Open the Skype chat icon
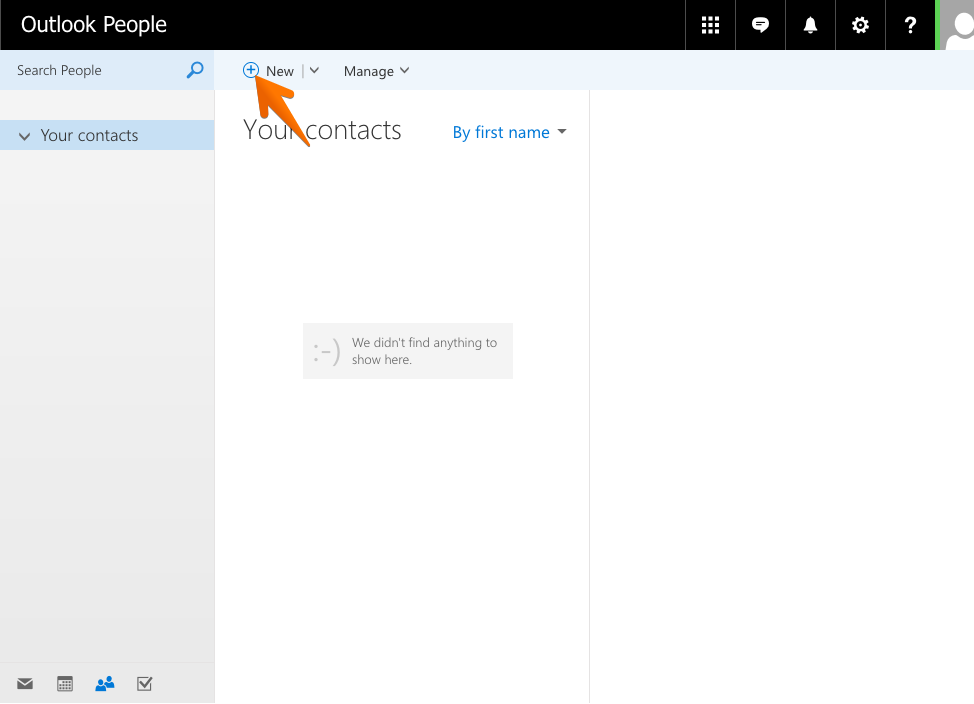This screenshot has height=704, width=974. pyautogui.click(x=760, y=25)
